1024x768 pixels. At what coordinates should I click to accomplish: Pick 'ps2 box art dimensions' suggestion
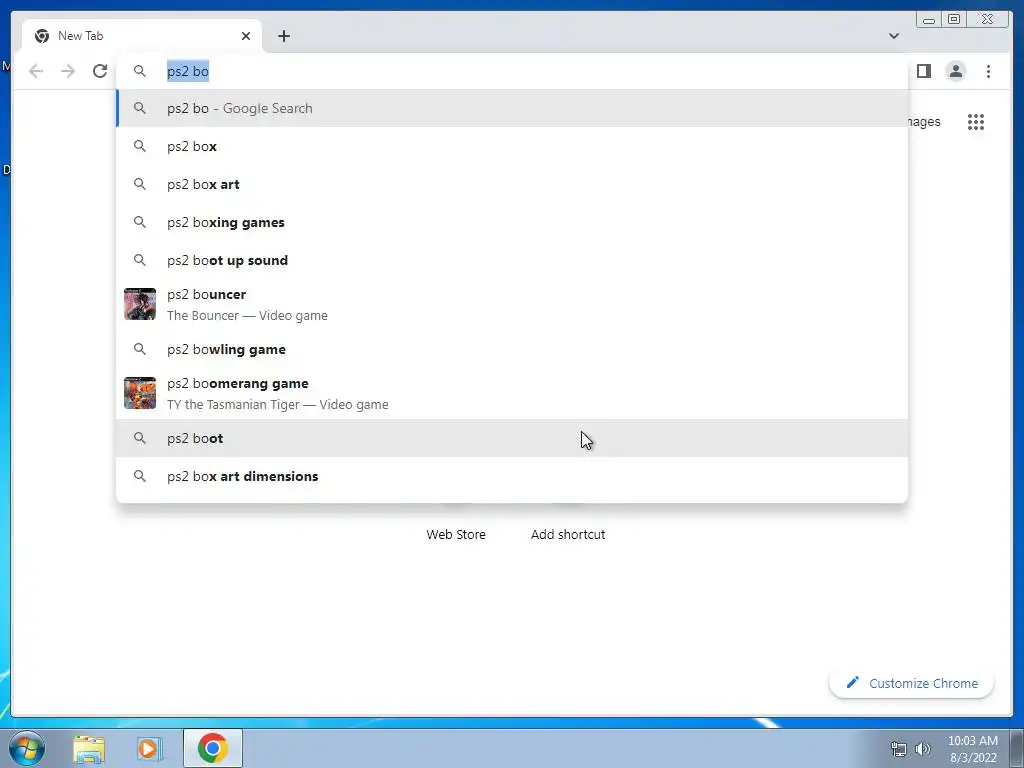pyautogui.click(x=512, y=476)
